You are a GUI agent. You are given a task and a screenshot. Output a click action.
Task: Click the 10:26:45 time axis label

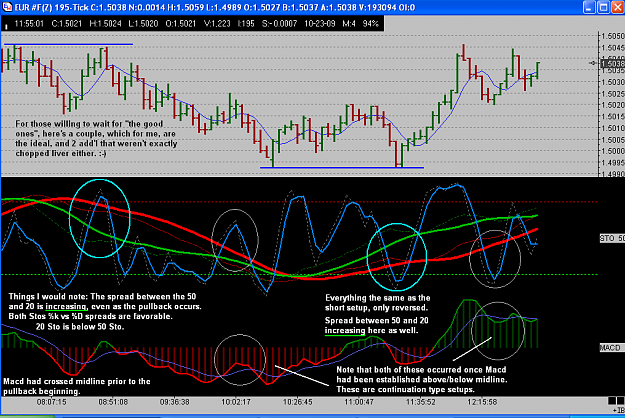pyautogui.click(x=298, y=402)
